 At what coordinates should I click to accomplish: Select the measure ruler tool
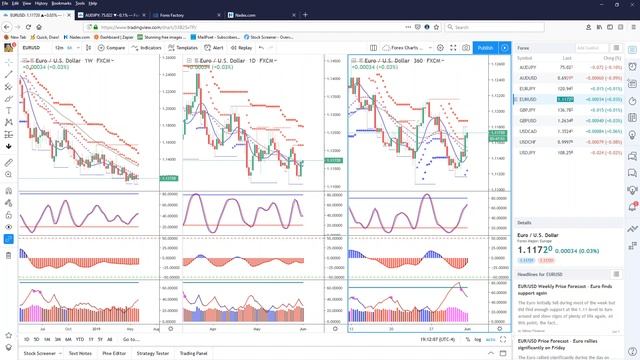click(9, 162)
